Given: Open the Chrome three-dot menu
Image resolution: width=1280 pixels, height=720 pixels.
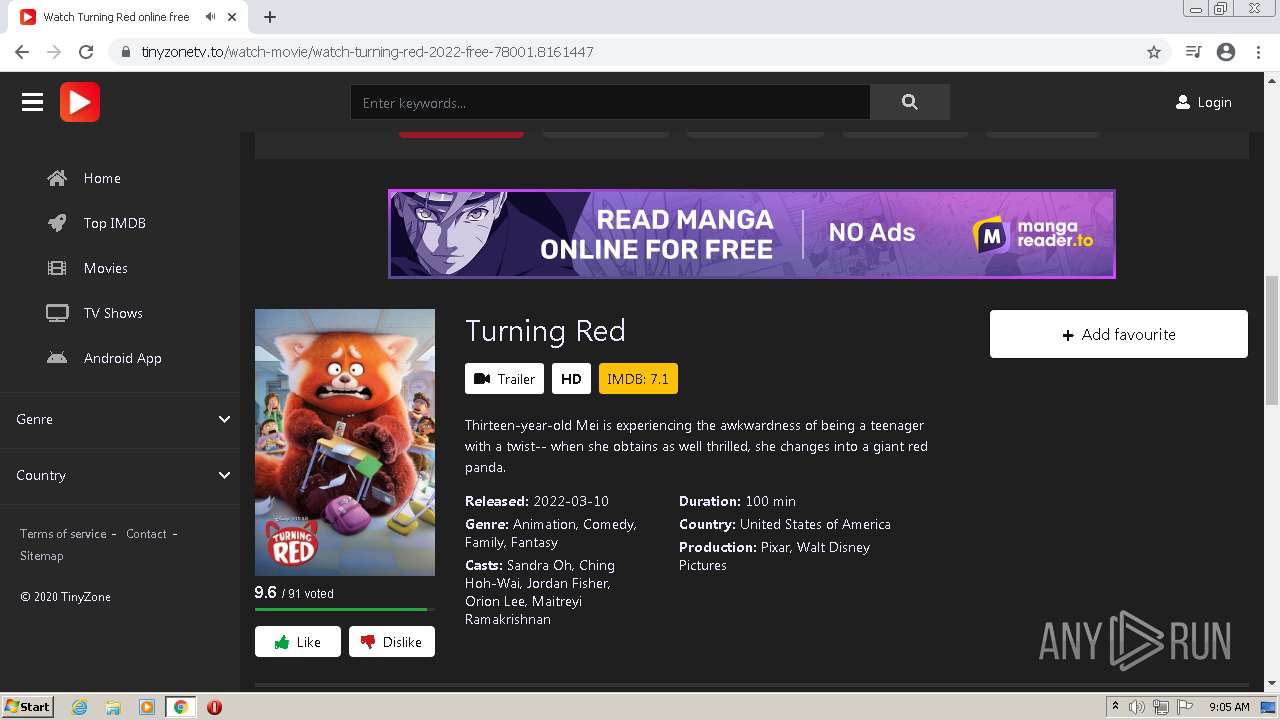Looking at the screenshot, I should point(1258,52).
